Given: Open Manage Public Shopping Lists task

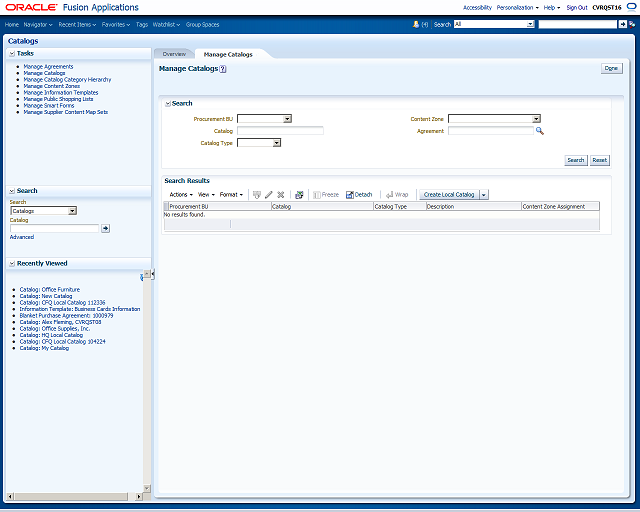Looking at the screenshot, I should (x=58, y=99).
